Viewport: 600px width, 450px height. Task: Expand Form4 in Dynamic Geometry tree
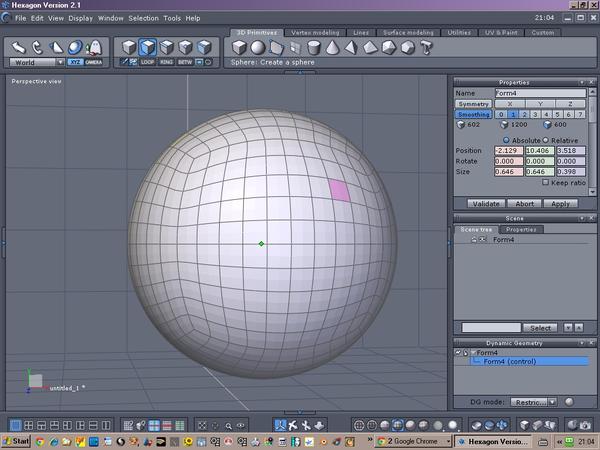click(x=473, y=352)
